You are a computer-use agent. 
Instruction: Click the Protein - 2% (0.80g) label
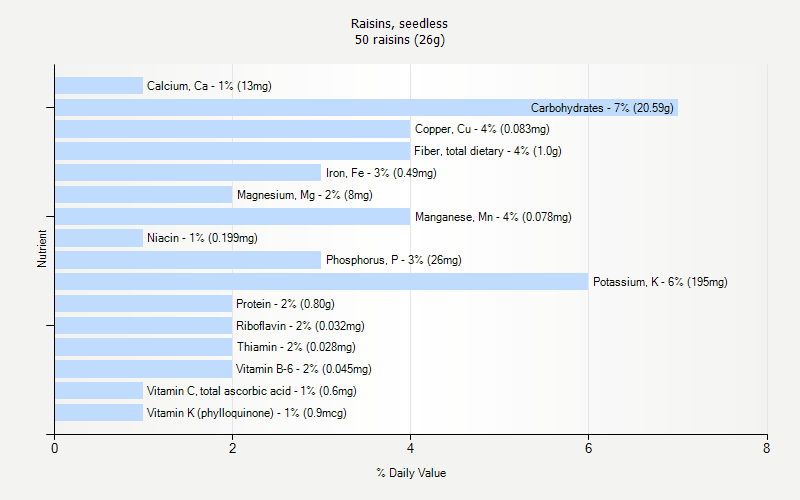pos(285,304)
